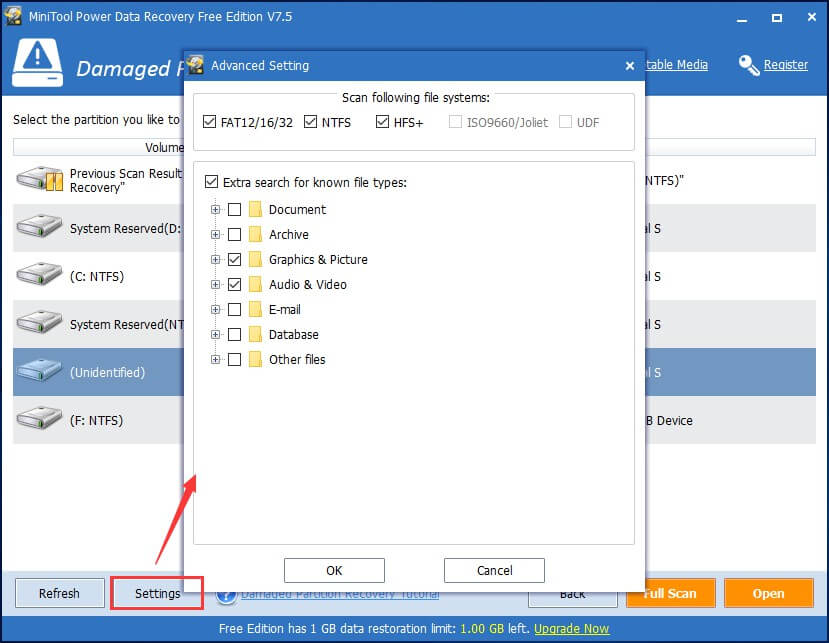This screenshot has height=643, width=829.
Task: Select the "(Unidentified)" partition row text
Action: click(107, 372)
